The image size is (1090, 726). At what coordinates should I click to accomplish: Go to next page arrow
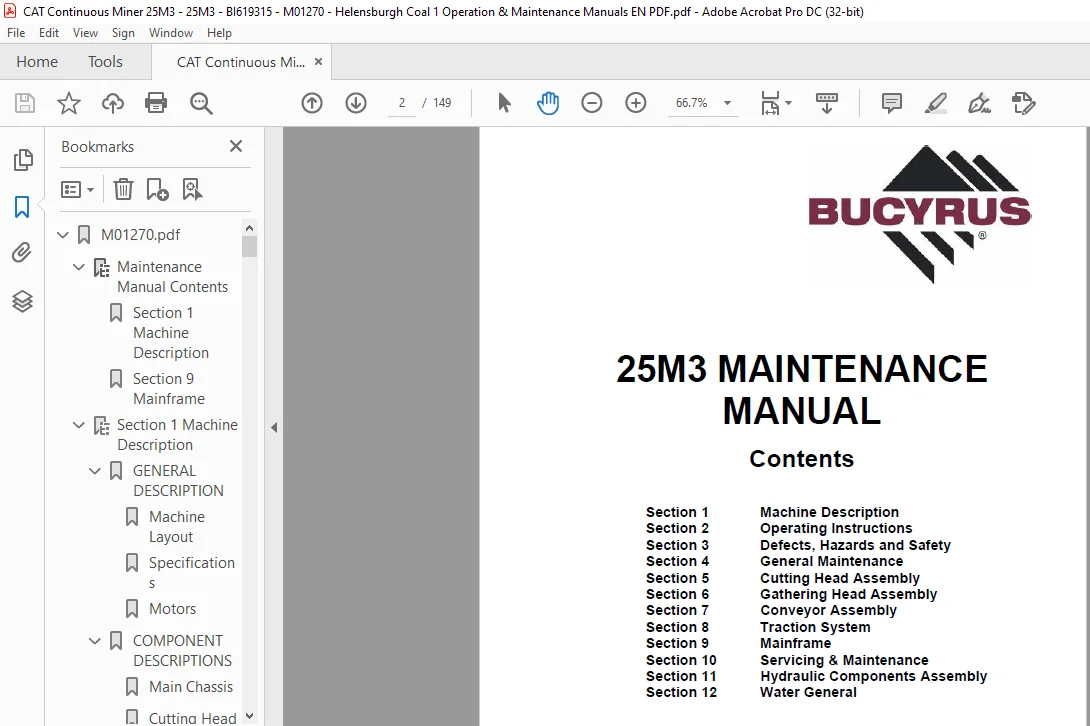[x=356, y=103]
